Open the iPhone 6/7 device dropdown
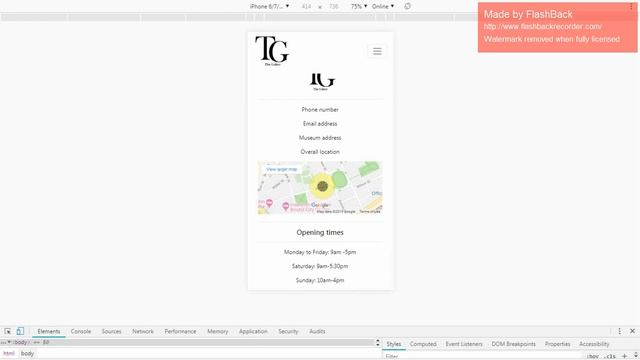 click(x=269, y=7)
